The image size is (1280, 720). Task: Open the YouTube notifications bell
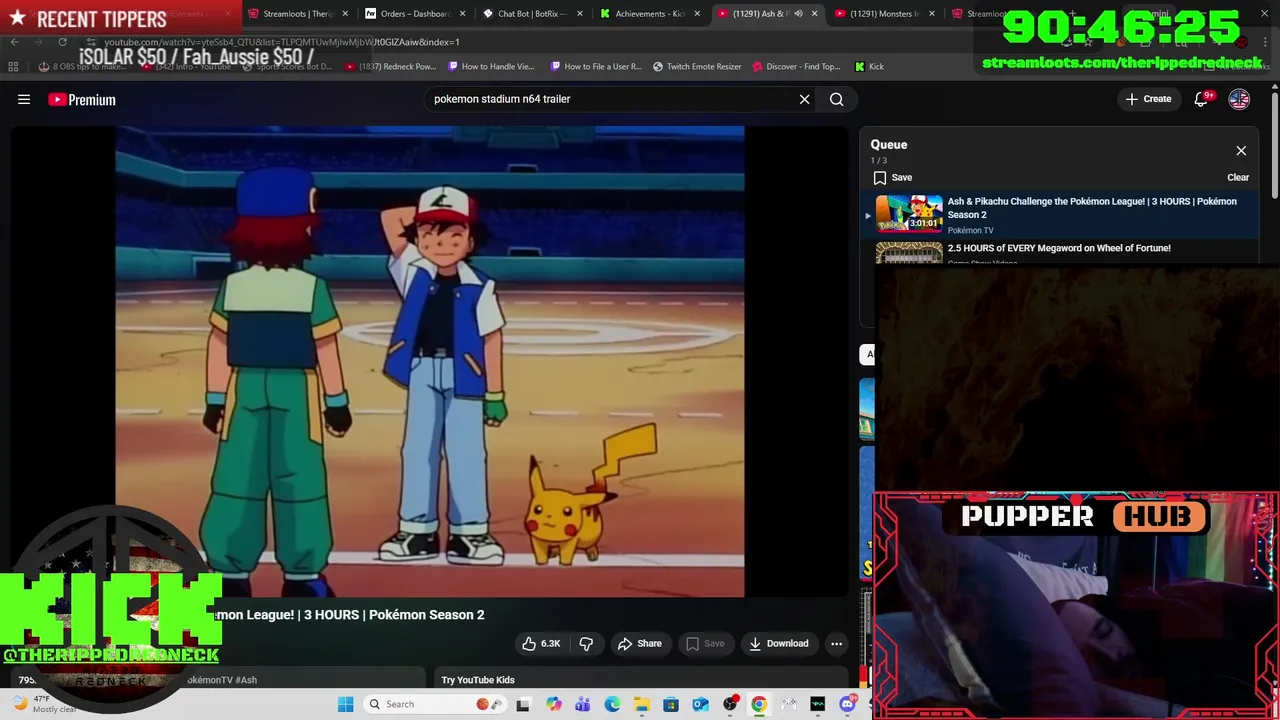pyautogui.click(x=1202, y=99)
